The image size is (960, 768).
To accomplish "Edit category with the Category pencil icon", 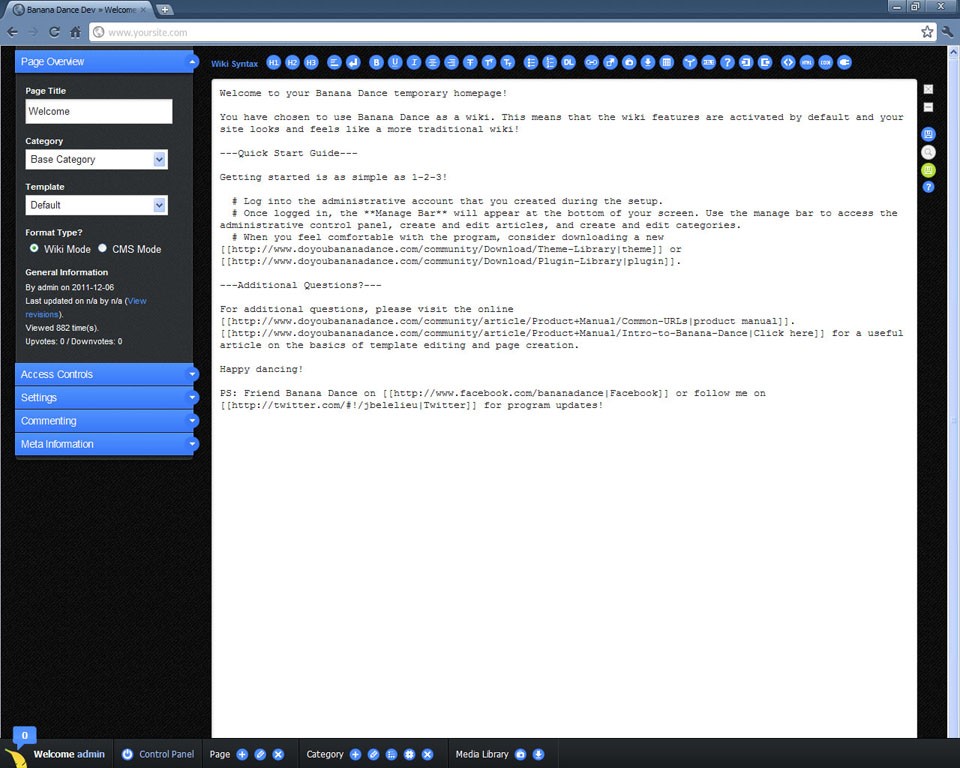I will [x=373, y=755].
